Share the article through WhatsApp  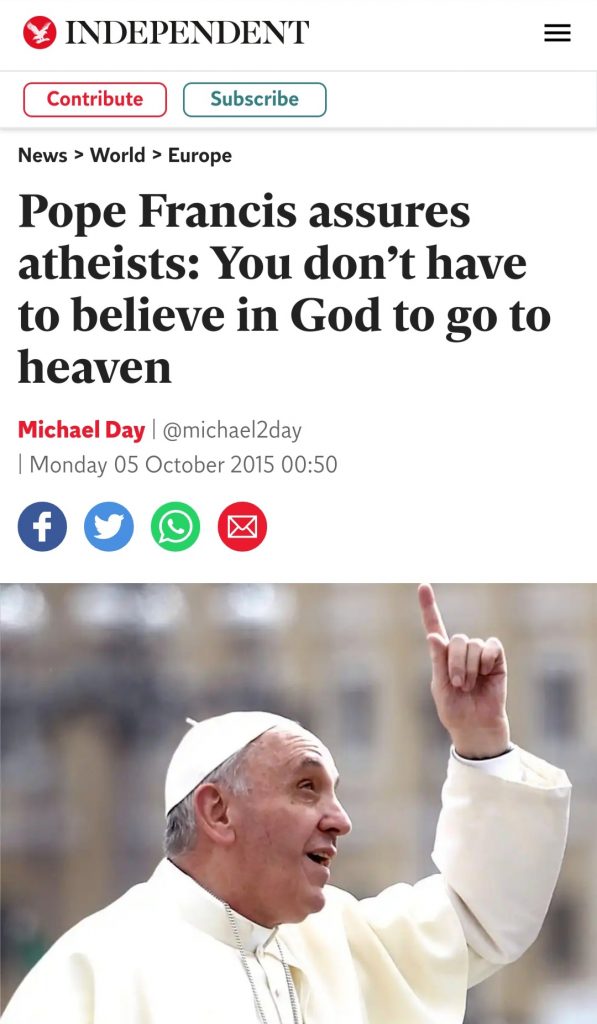point(176,526)
